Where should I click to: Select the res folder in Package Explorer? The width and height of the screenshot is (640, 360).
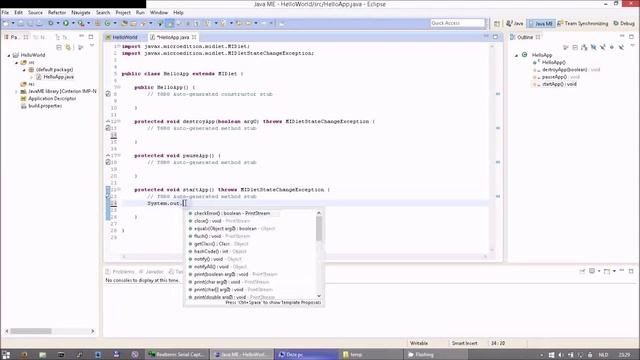(x=28, y=84)
